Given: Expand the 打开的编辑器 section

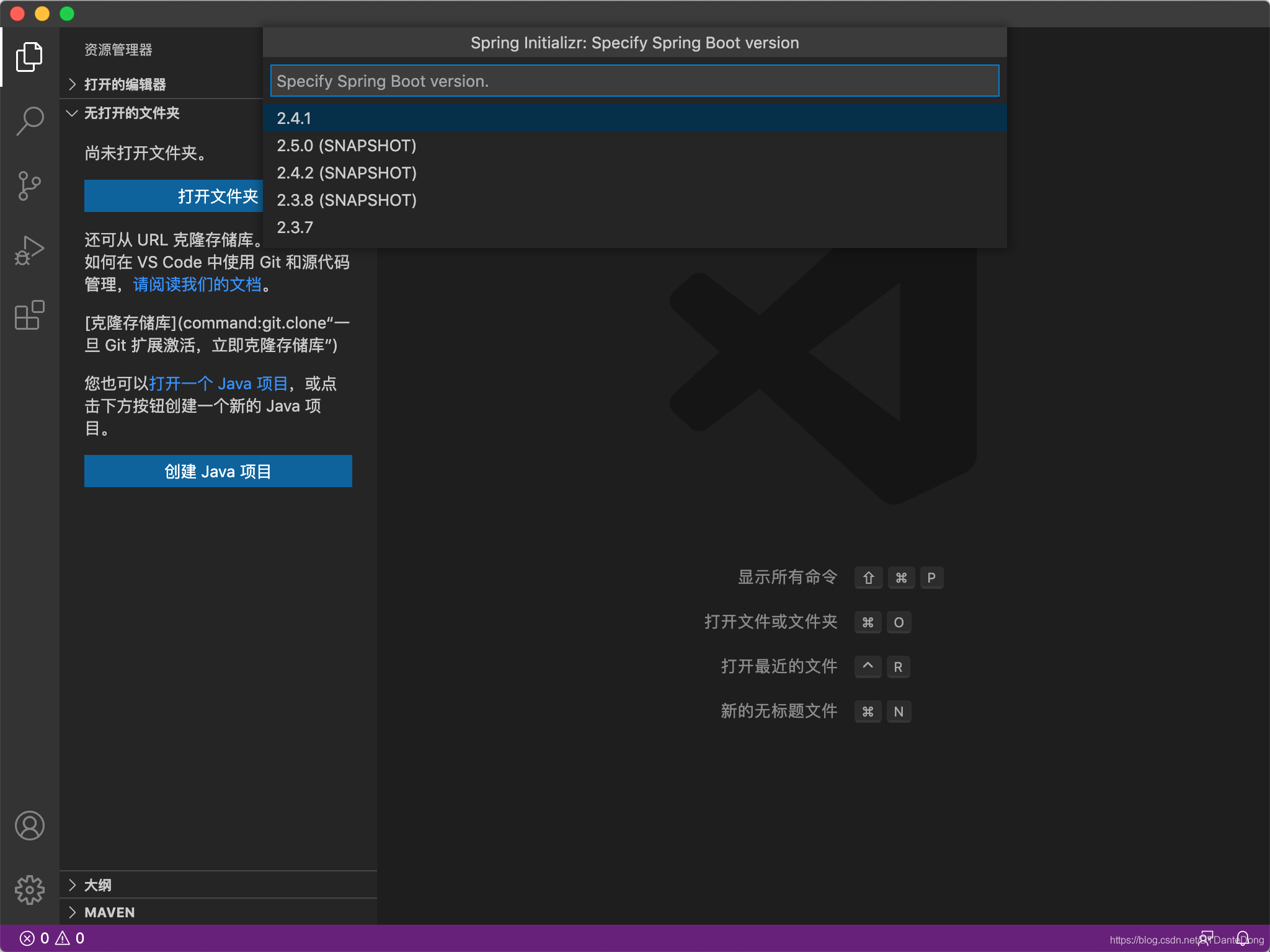Looking at the screenshot, I should [161, 84].
